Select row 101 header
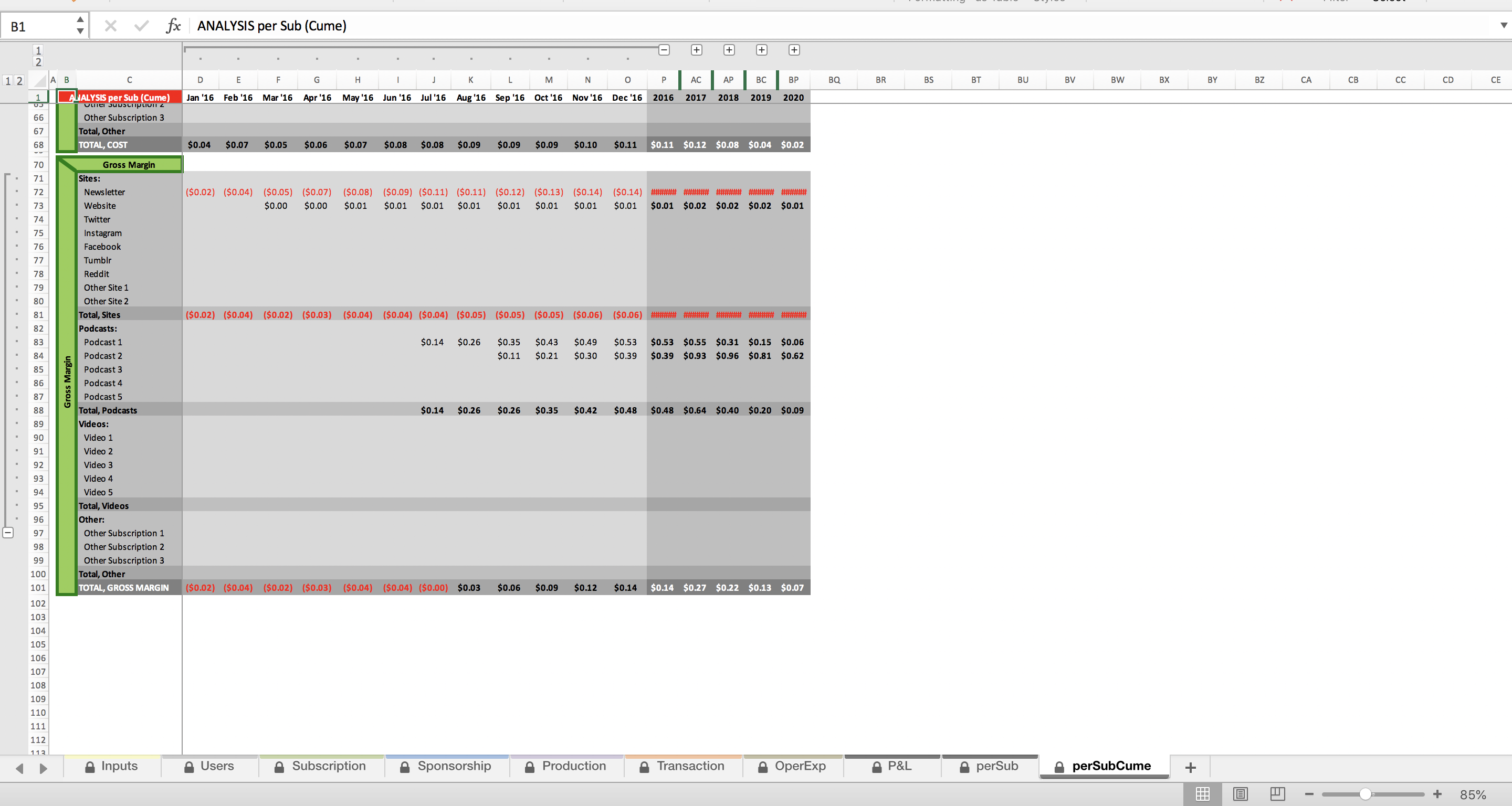The image size is (1512, 806). coord(38,588)
